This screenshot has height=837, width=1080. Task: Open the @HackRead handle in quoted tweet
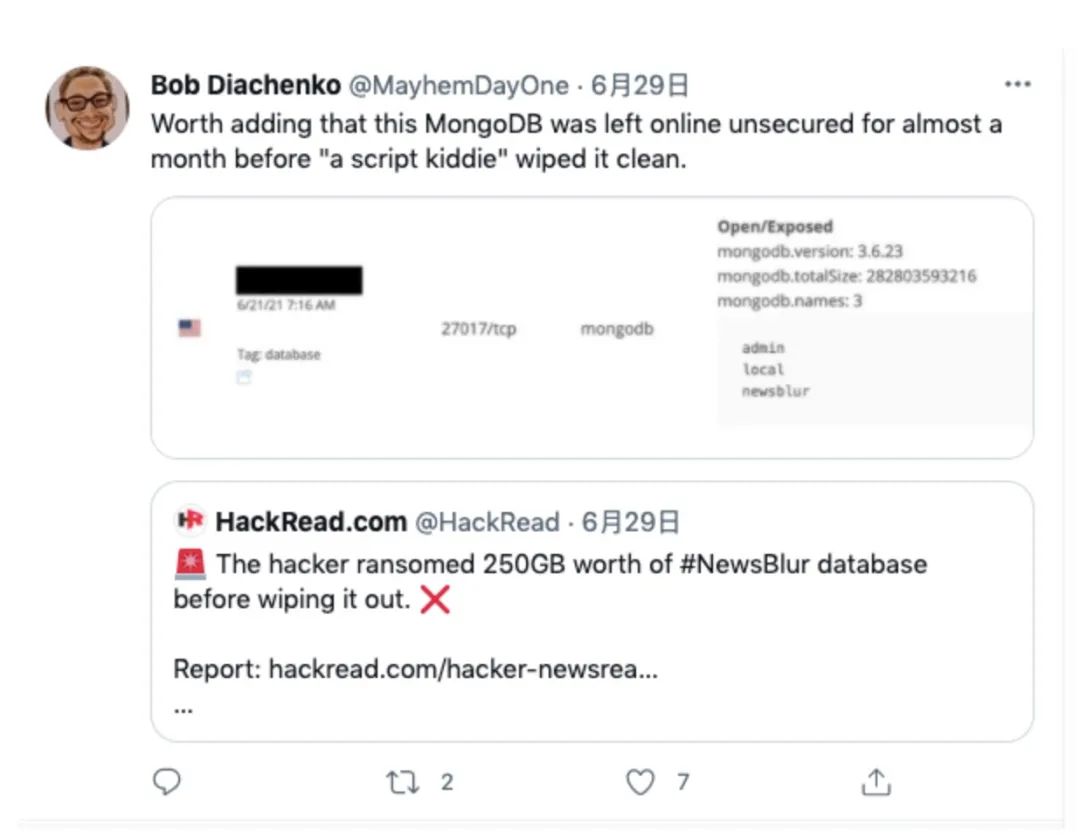click(x=487, y=522)
